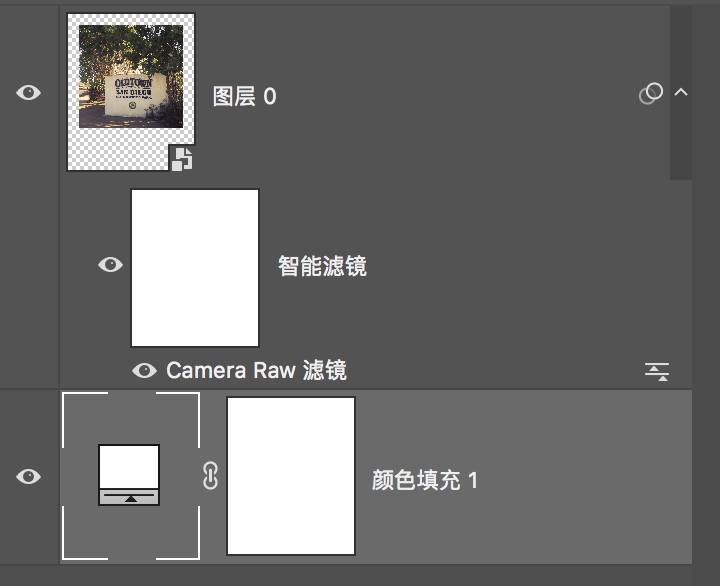The image size is (720, 586).
Task: Click the 智能滤镜 label
Action: coord(322,266)
